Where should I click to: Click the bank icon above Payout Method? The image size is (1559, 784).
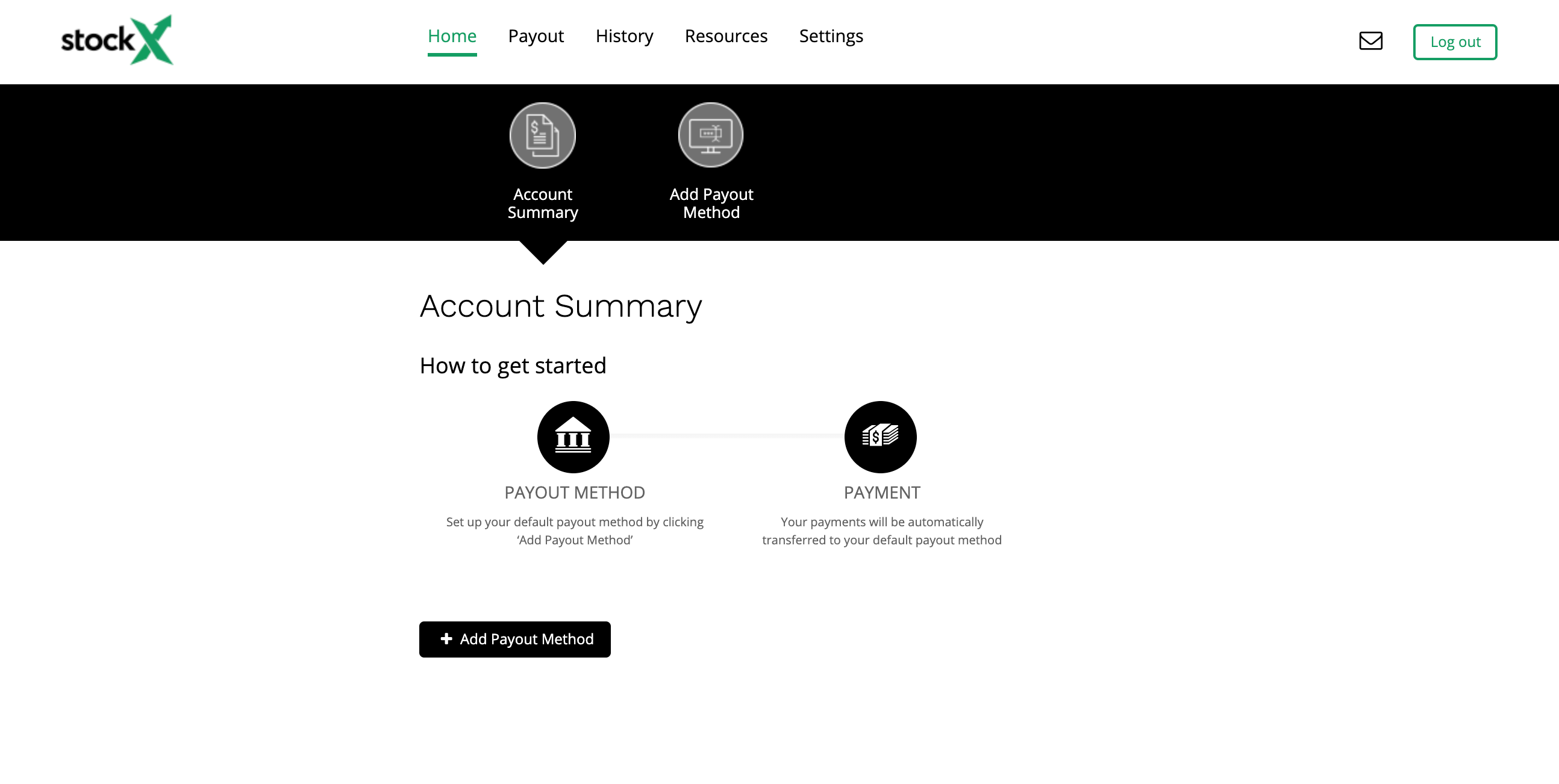coord(572,436)
